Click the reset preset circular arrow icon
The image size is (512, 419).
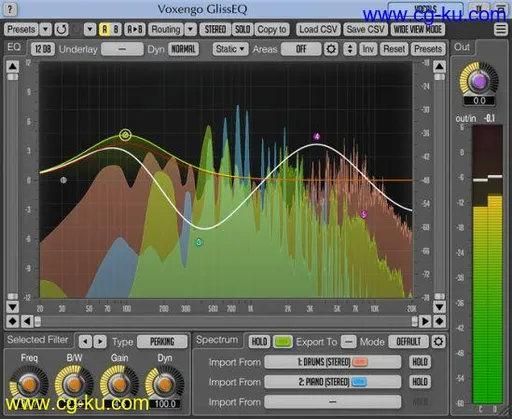tap(61, 30)
